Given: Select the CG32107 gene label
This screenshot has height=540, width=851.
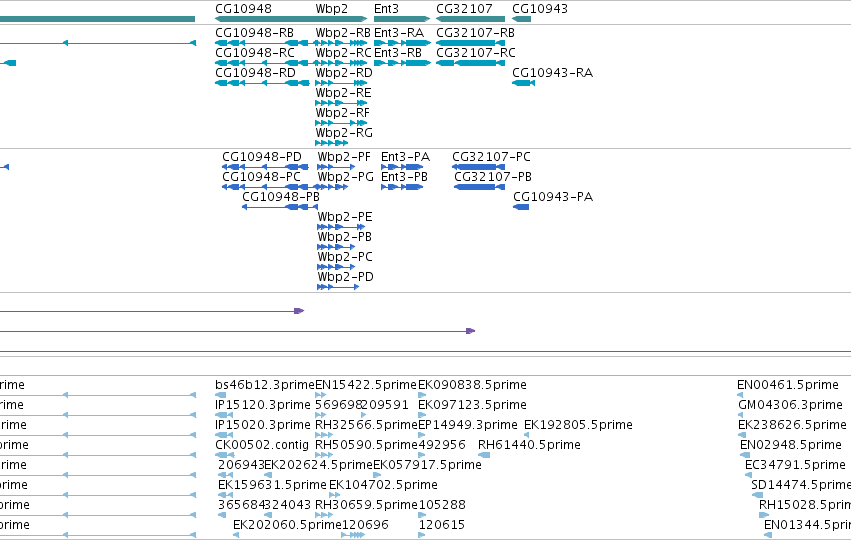Looking at the screenshot, I should (x=464, y=9).
